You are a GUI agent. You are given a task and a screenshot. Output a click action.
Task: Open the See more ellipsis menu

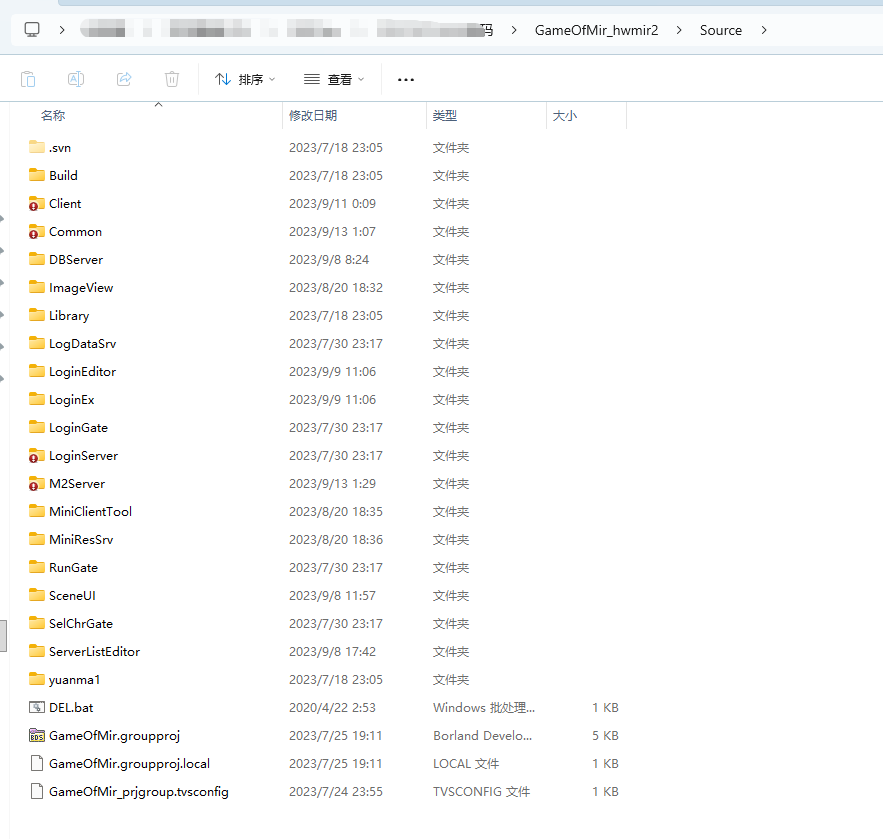405,79
